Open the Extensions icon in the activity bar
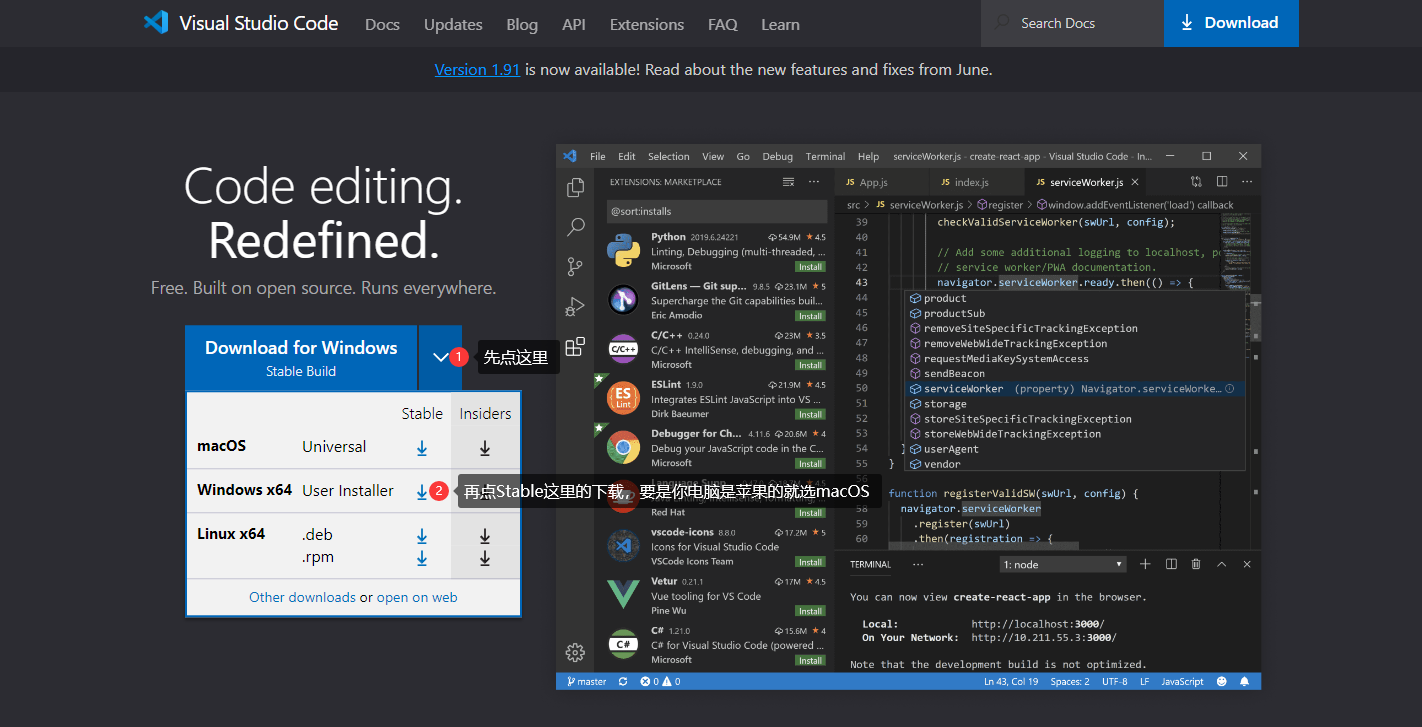The height and width of the screenshot is (727, 1422). (x=575, y=347)
